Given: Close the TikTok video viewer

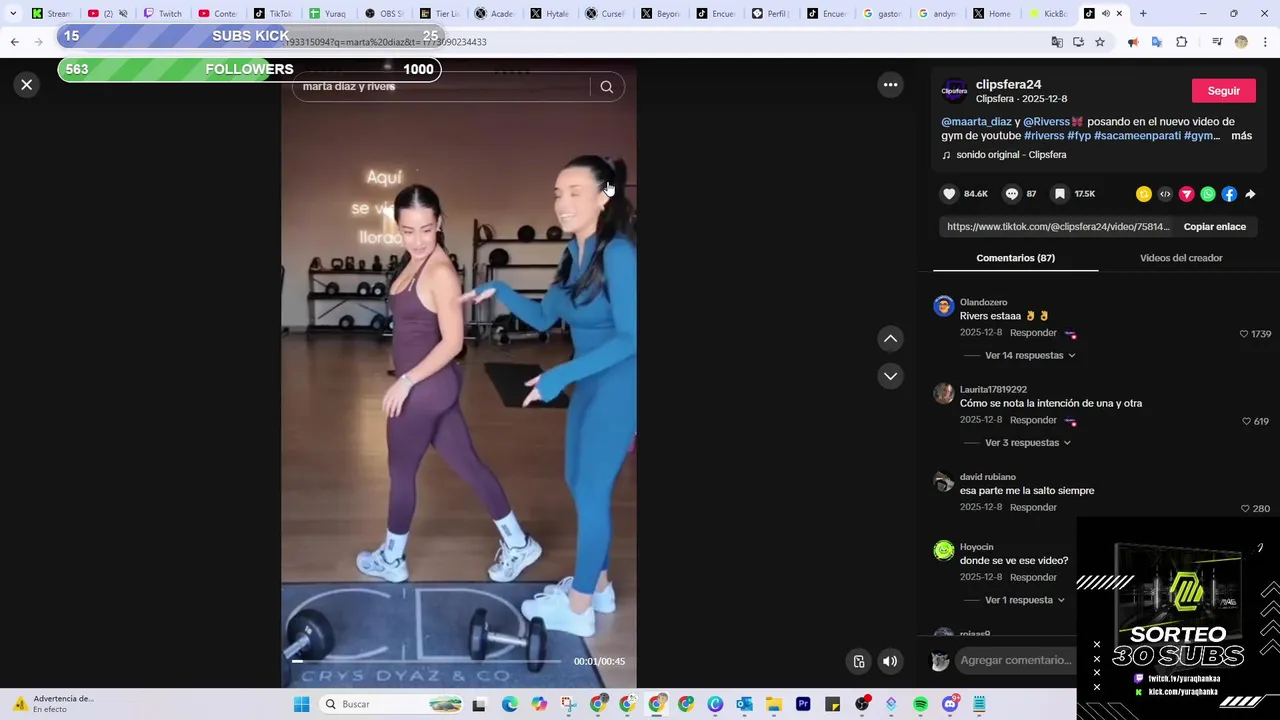Looking at the screenshot, I should point(27,85).
